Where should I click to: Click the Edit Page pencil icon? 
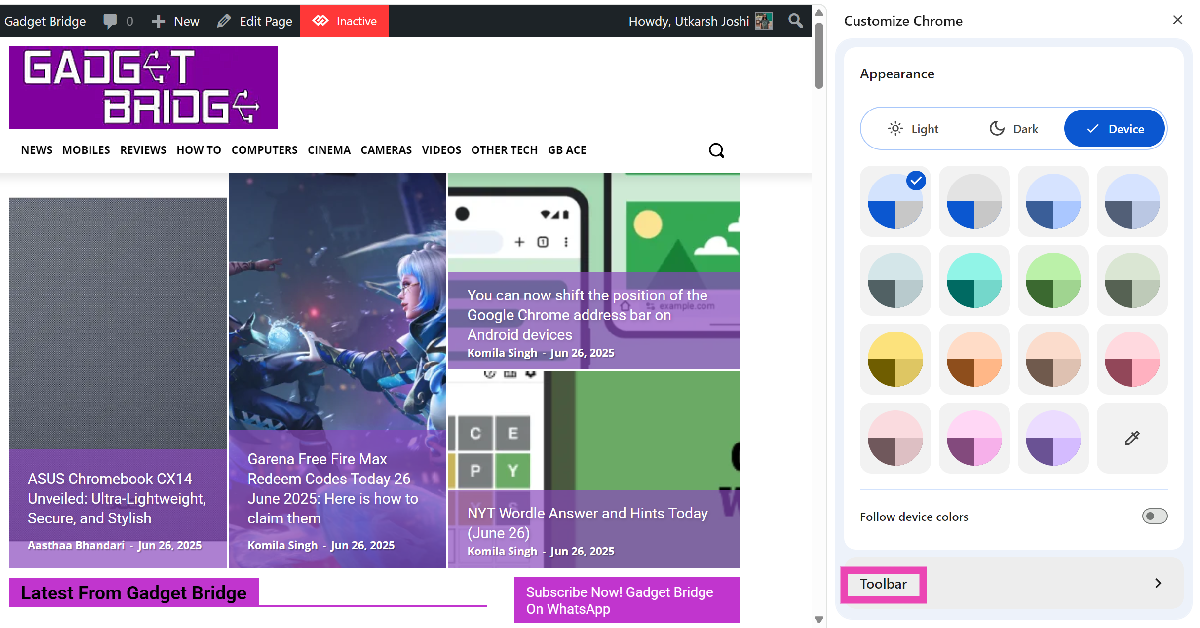(x=224, y=21)
